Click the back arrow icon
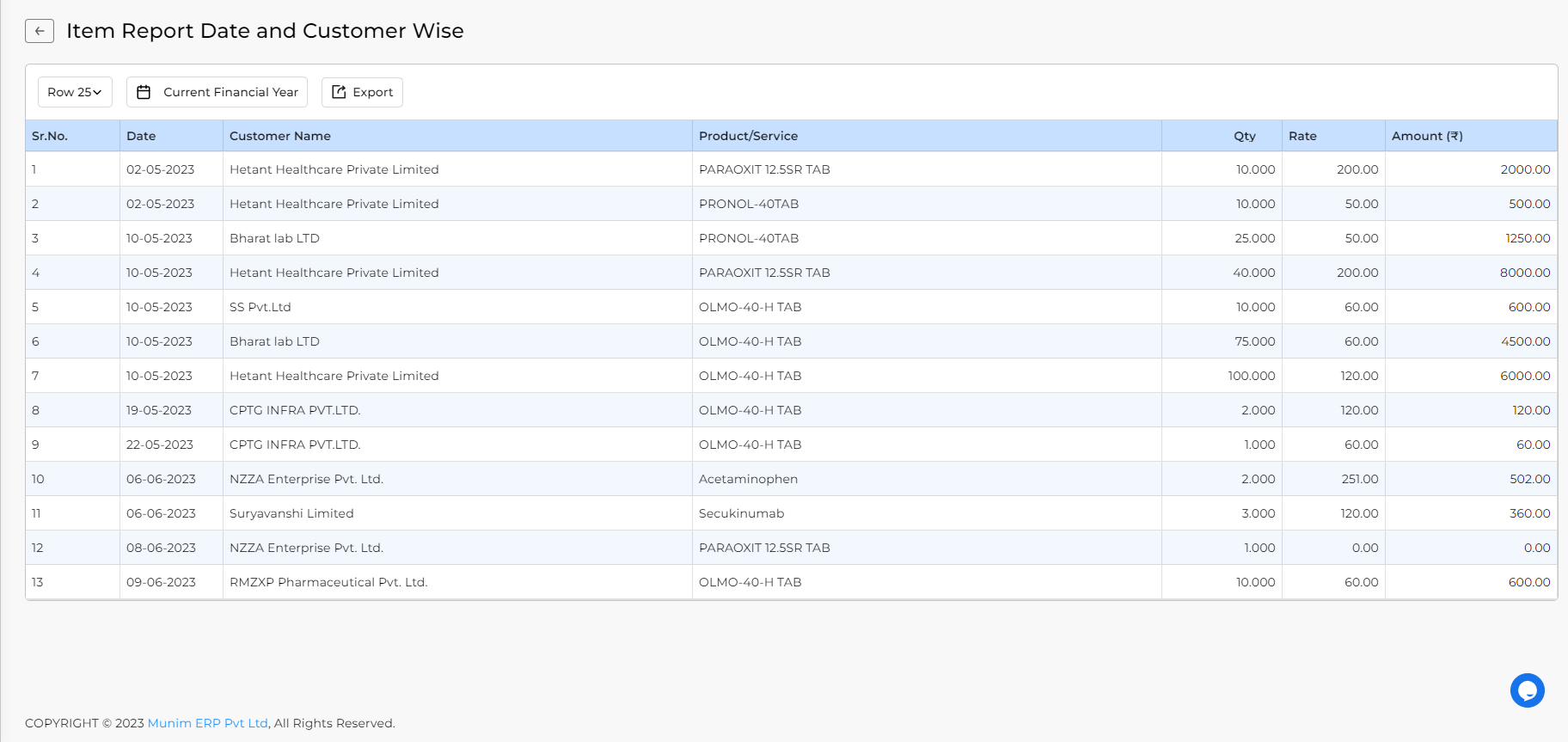Screen dimensions: 1568x742 coord(40,31)
